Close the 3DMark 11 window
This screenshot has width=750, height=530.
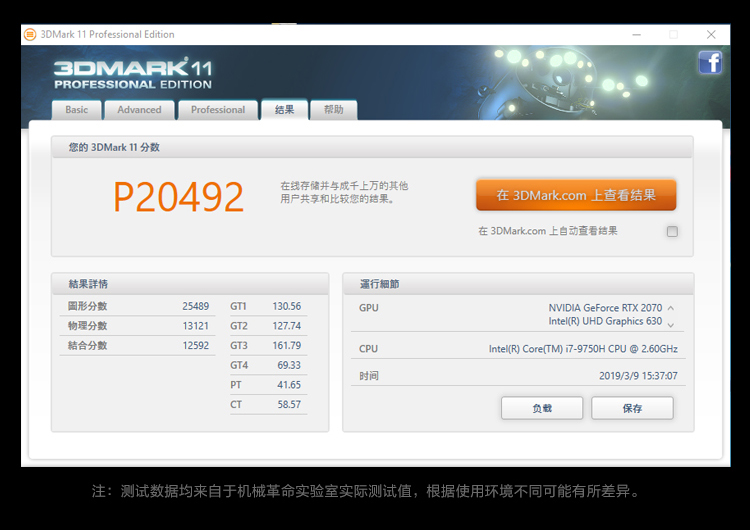pyautogui.click(x=711, y=34)
